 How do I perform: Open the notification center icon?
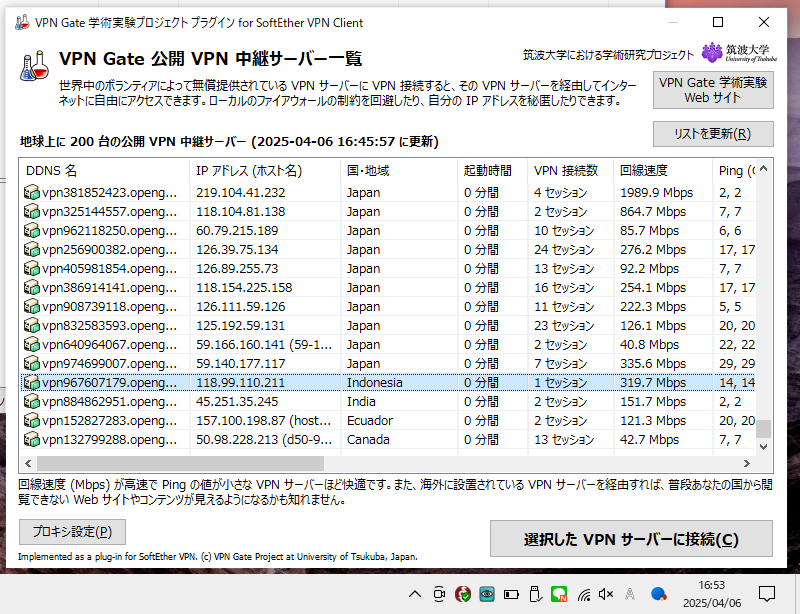767,594
